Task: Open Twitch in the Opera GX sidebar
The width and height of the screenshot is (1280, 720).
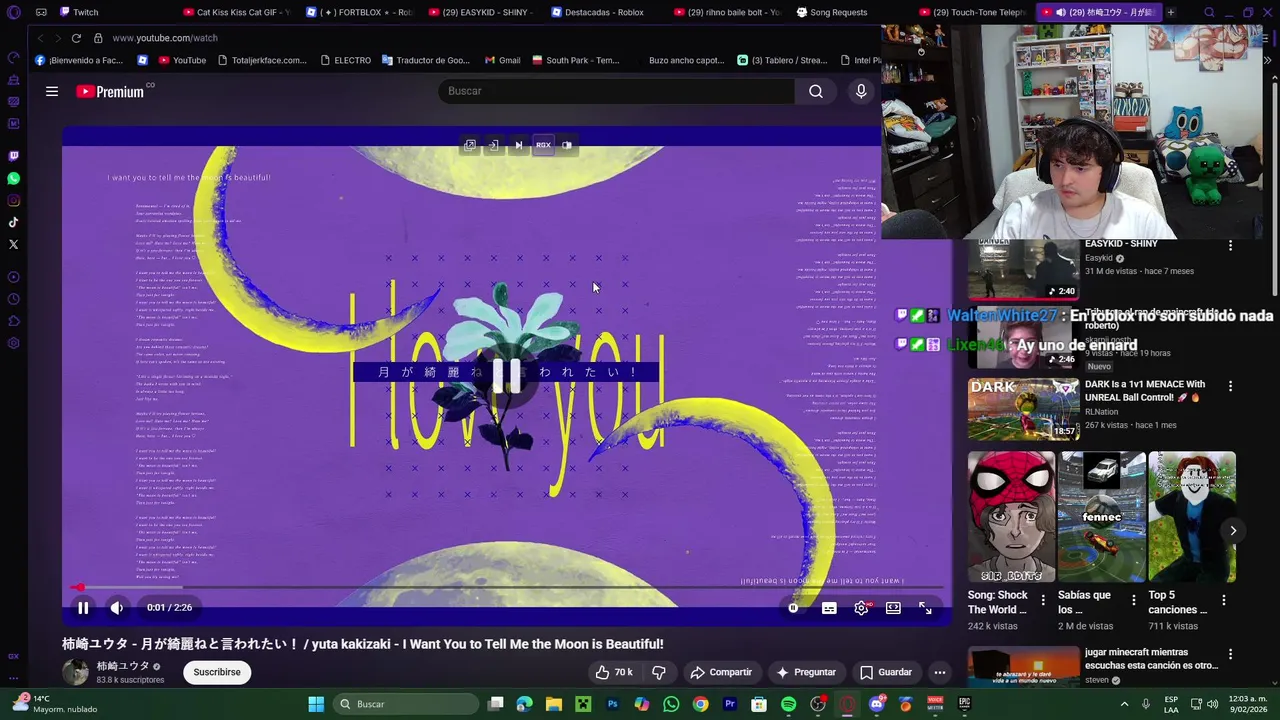Action: 13,156
